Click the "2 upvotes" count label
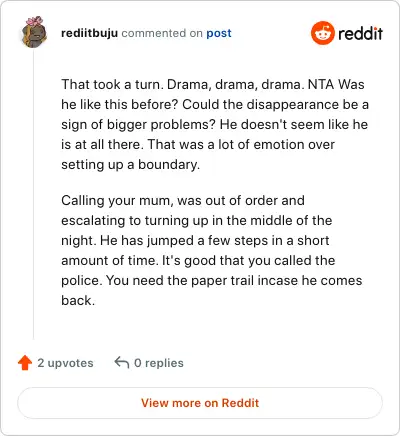400x436 pixels. point(65,363)
